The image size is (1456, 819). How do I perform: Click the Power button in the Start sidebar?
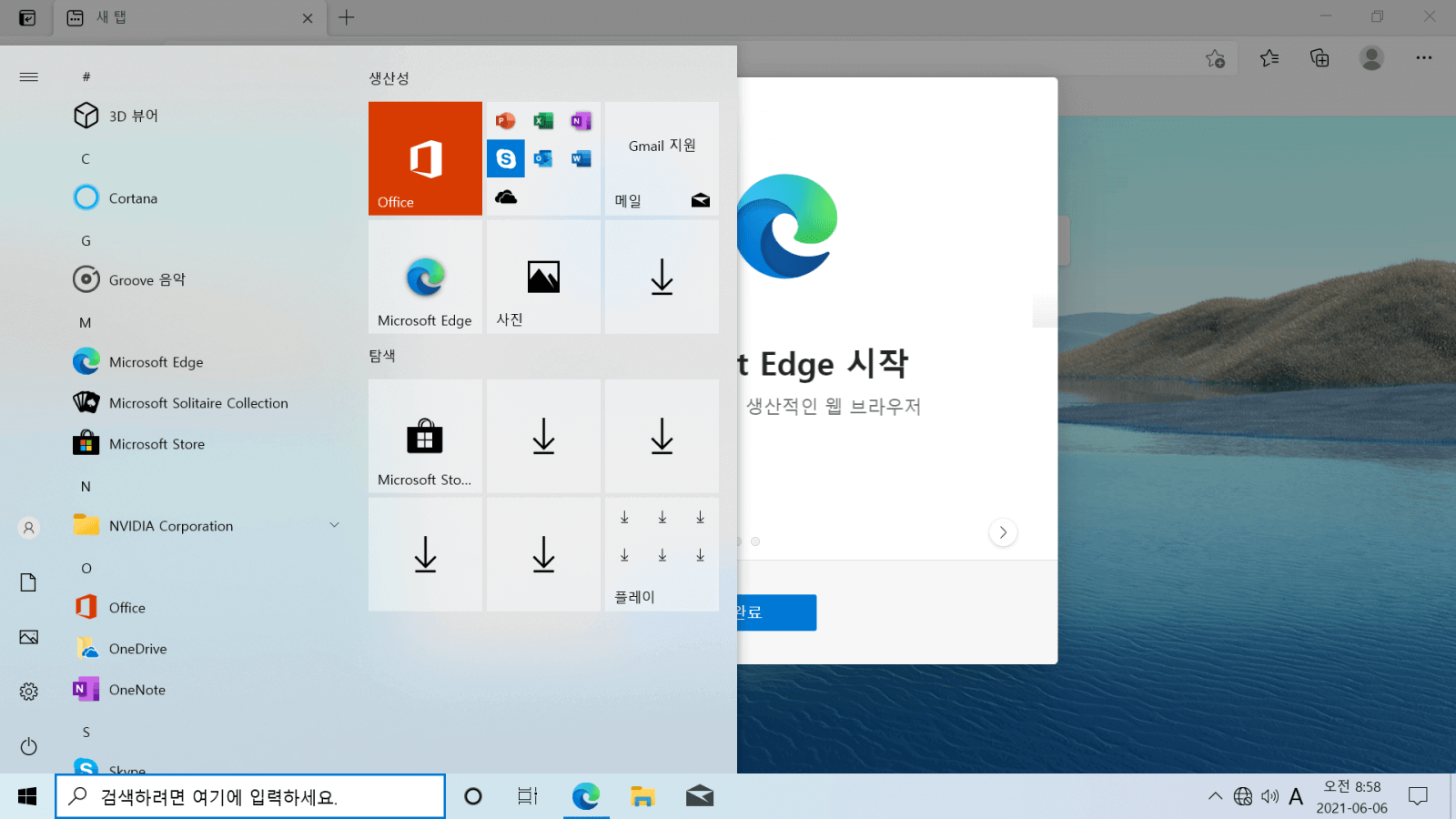tap(28, 746)
